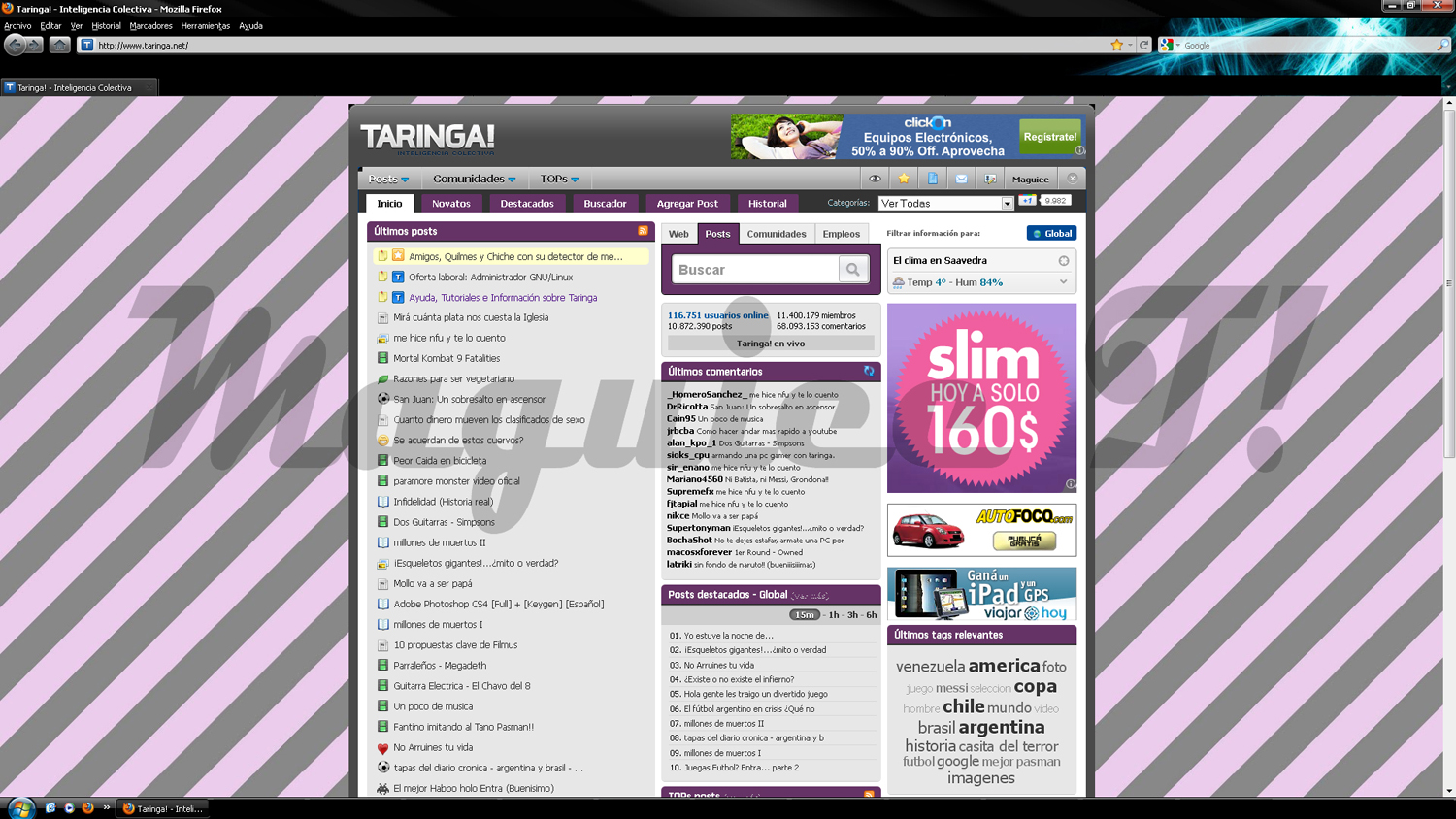Screen dimensions: 1456x819
Task: Refresh Últimos comentarios with the reload icon
Action: (x=869, y=371)
